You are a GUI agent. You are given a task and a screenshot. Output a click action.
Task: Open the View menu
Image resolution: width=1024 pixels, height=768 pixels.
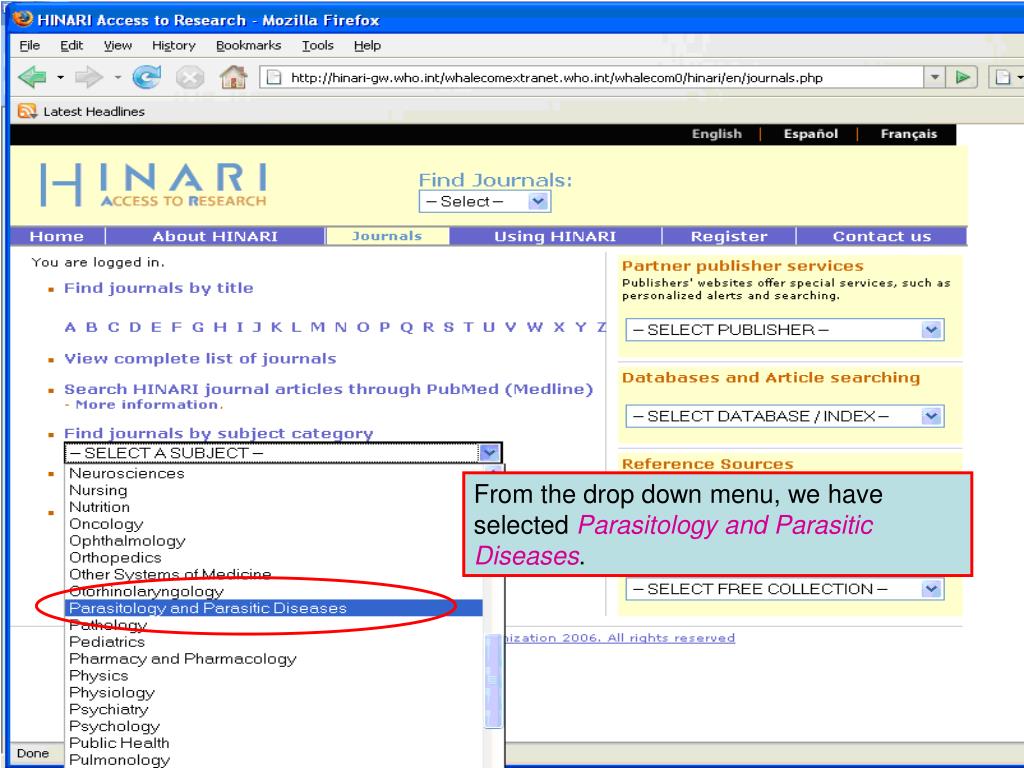tap(118, 45)
